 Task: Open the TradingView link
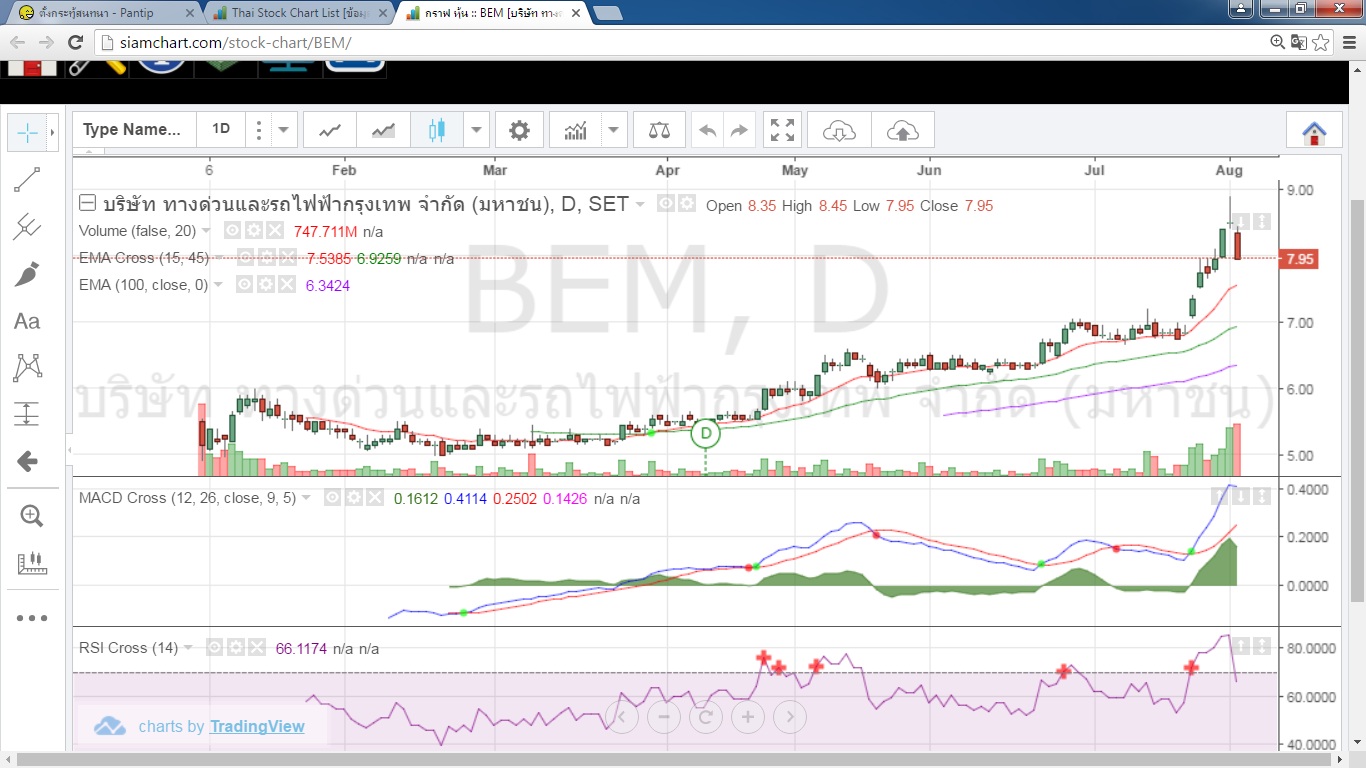click(257, 727)
